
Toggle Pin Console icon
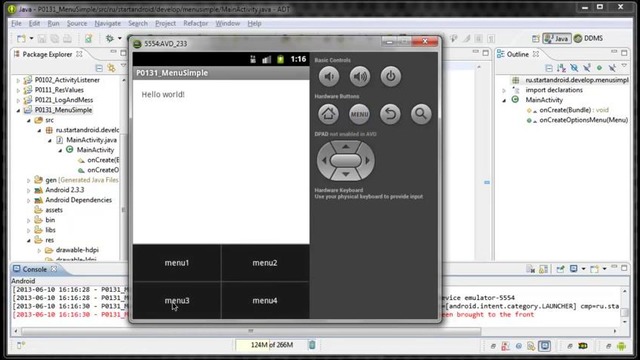pyautogui.click(x=560, y=269)
